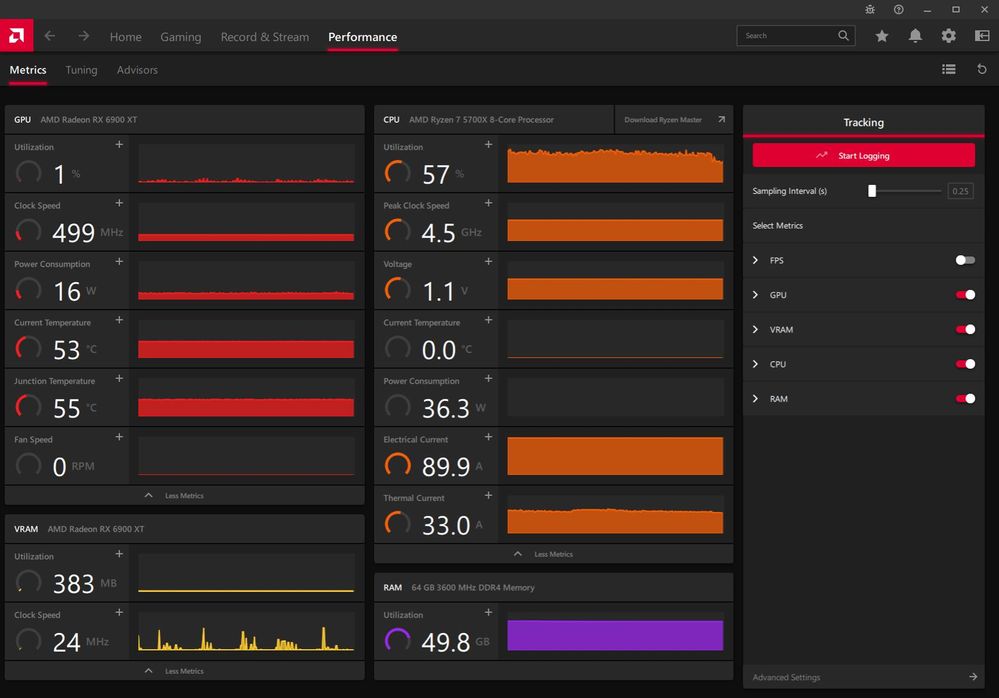Open the Gaming tab
The image size is (999, 698).
click(x=180, y=37)
